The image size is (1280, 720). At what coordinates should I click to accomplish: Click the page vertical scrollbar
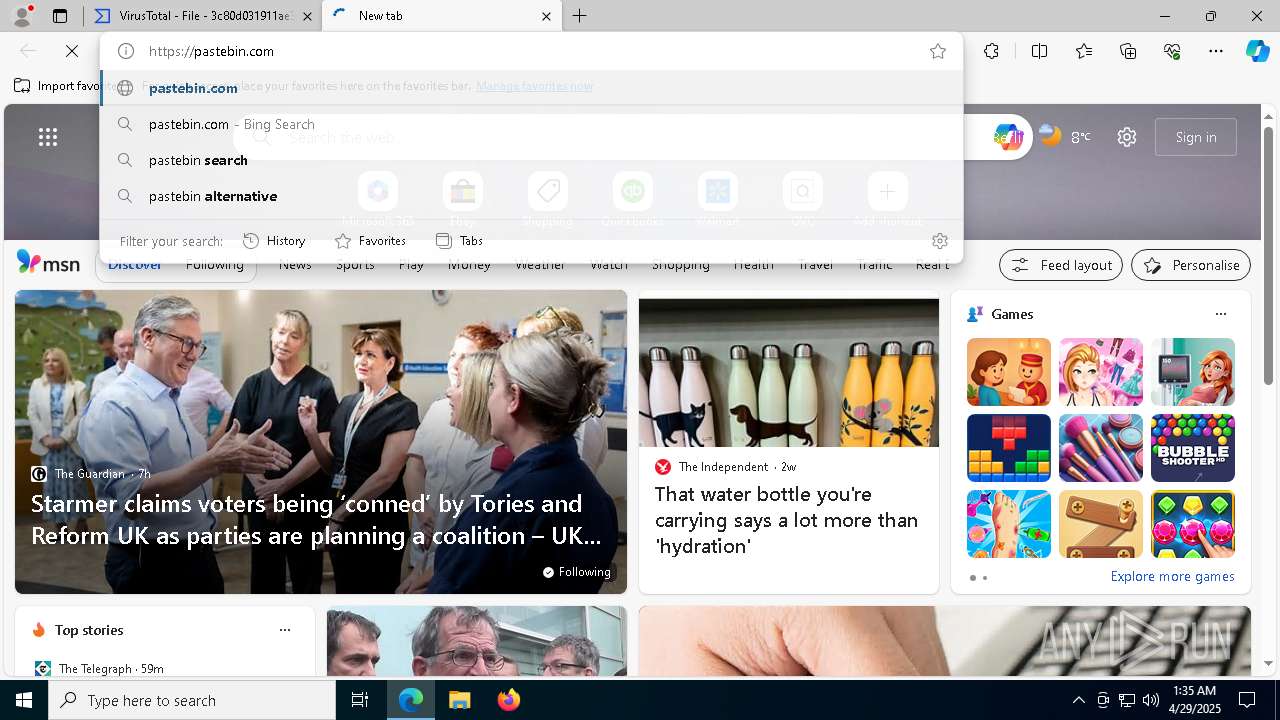[1269, 255]
